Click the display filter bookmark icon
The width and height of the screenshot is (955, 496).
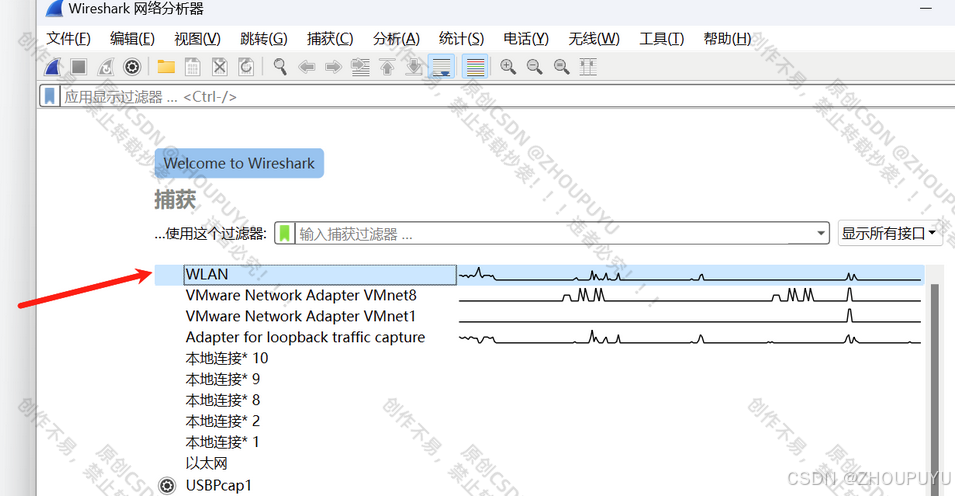tap(50, 96)
